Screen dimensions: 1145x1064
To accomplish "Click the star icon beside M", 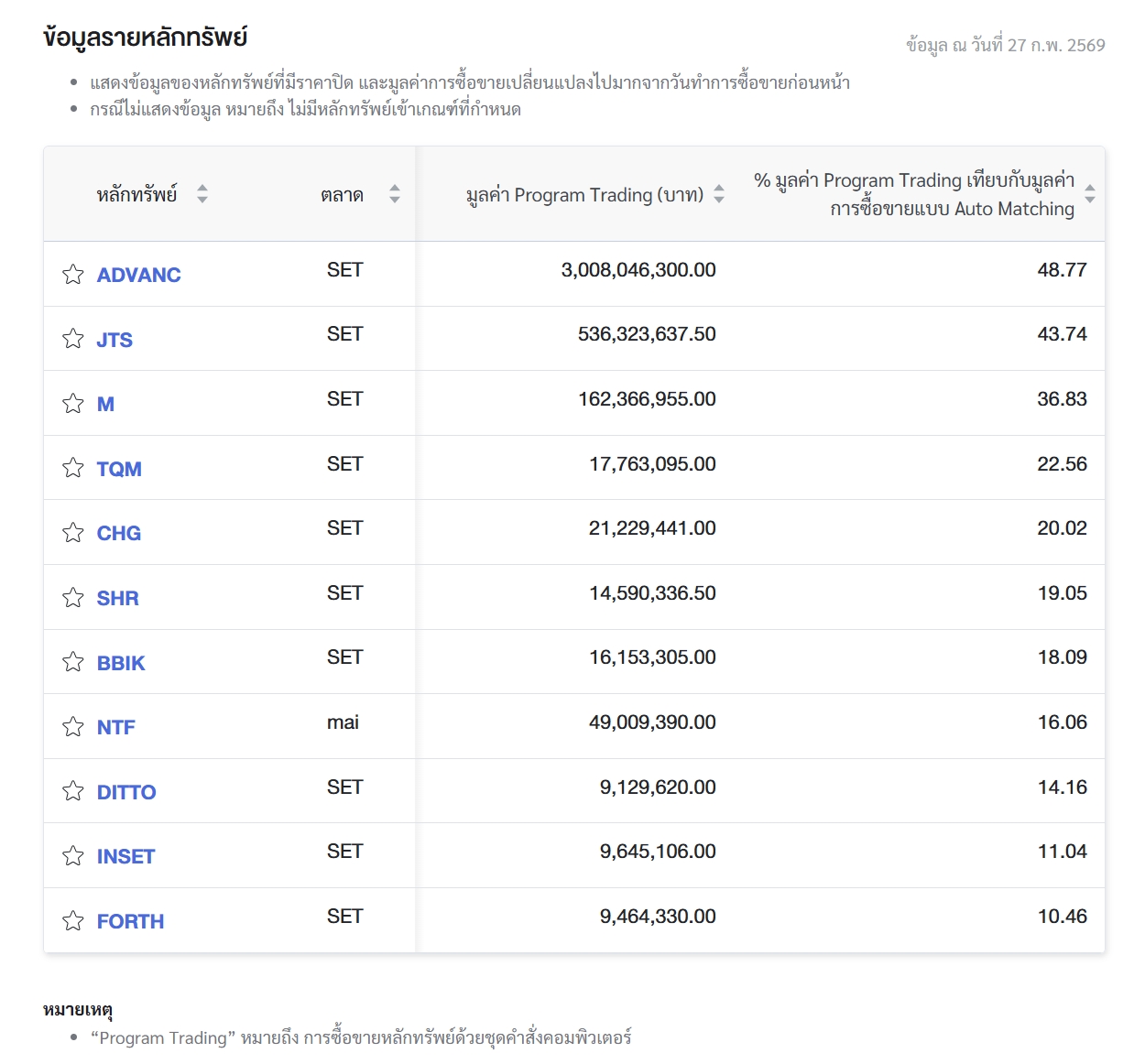I will (73, 404).
